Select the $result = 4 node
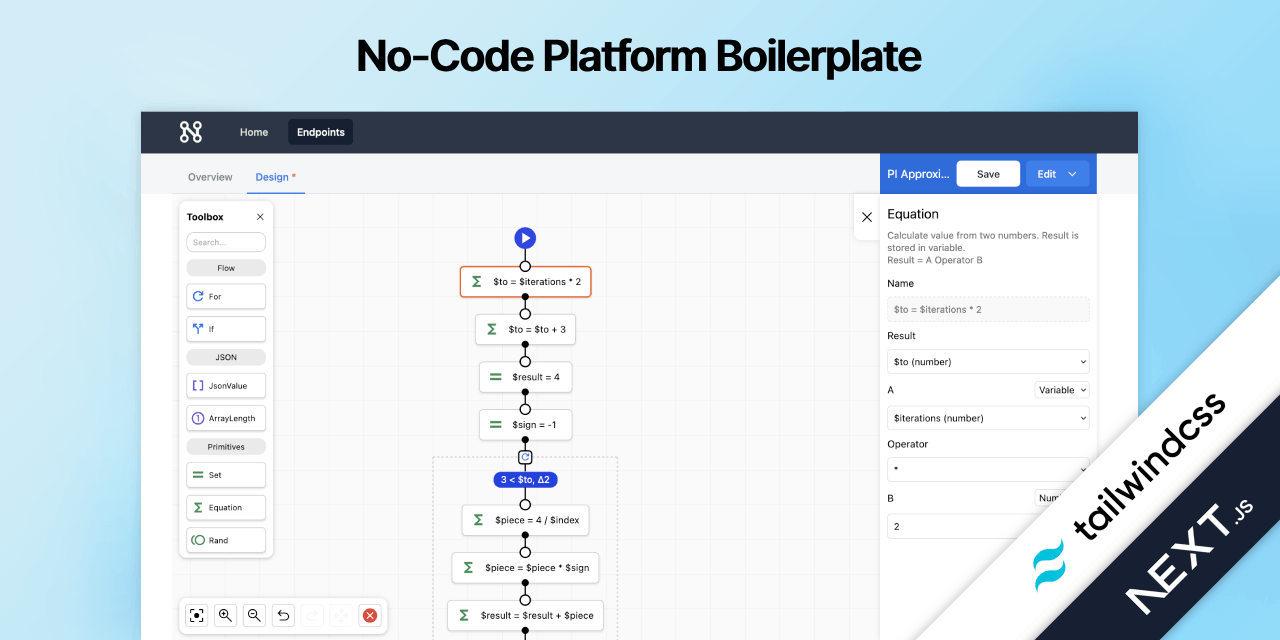Image resolution: width=1280 pixels, height=640 pixels. pos(525,377)
